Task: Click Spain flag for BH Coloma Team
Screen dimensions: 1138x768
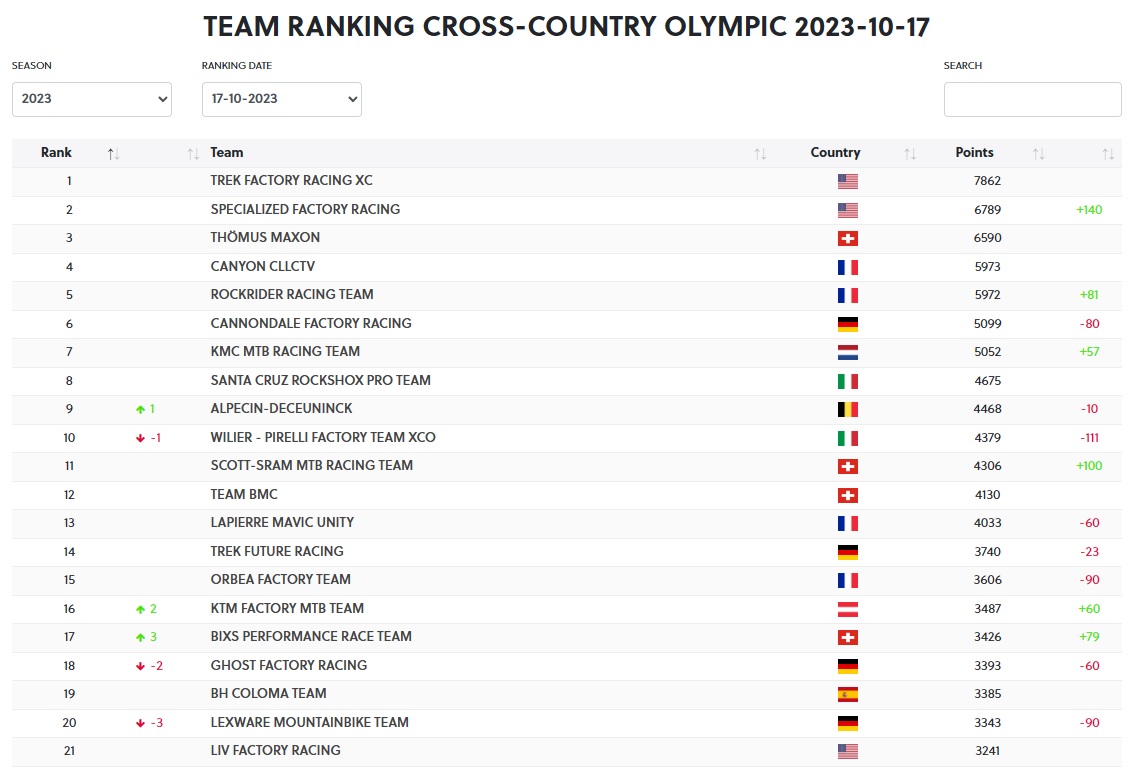Action: [x=848, y=695]
